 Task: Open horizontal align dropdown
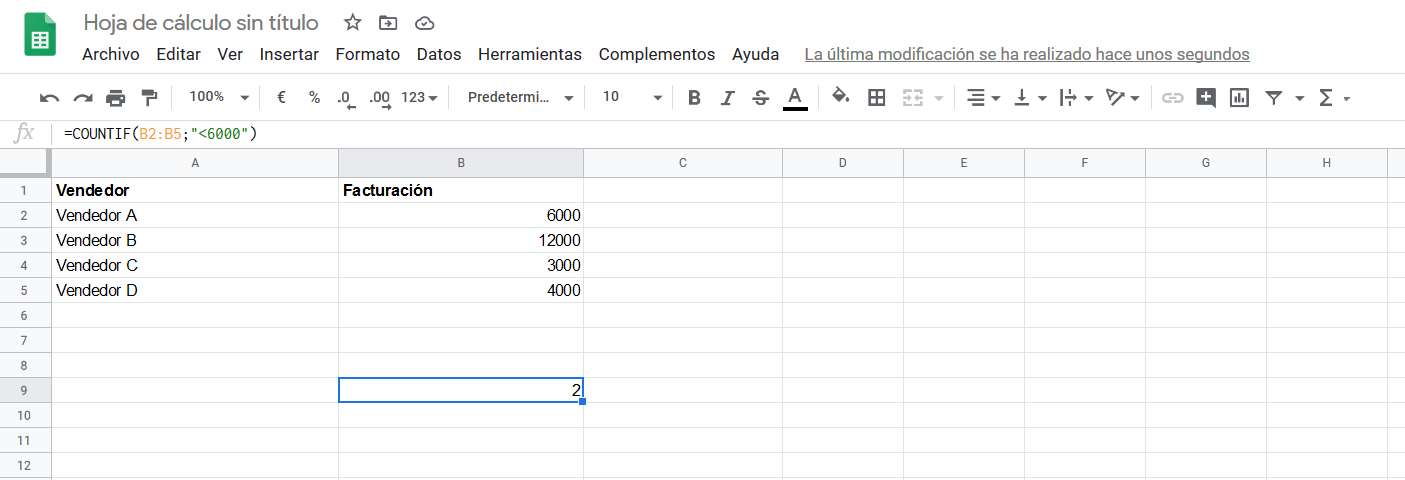coord(983,98)
